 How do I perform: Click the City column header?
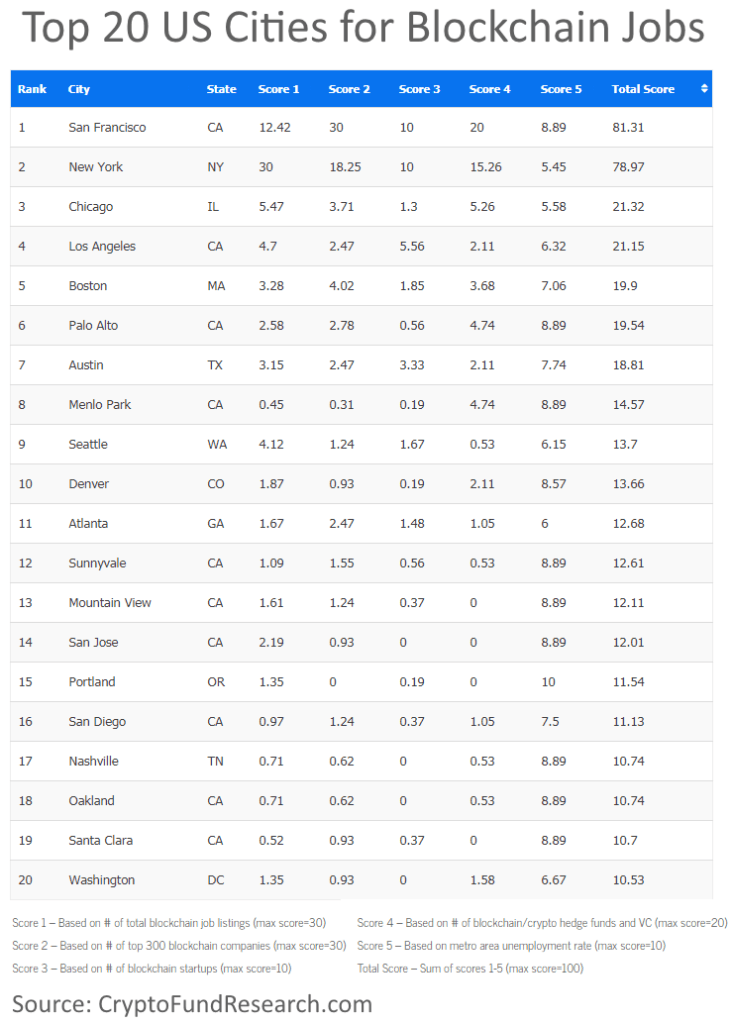pos(79,89)
